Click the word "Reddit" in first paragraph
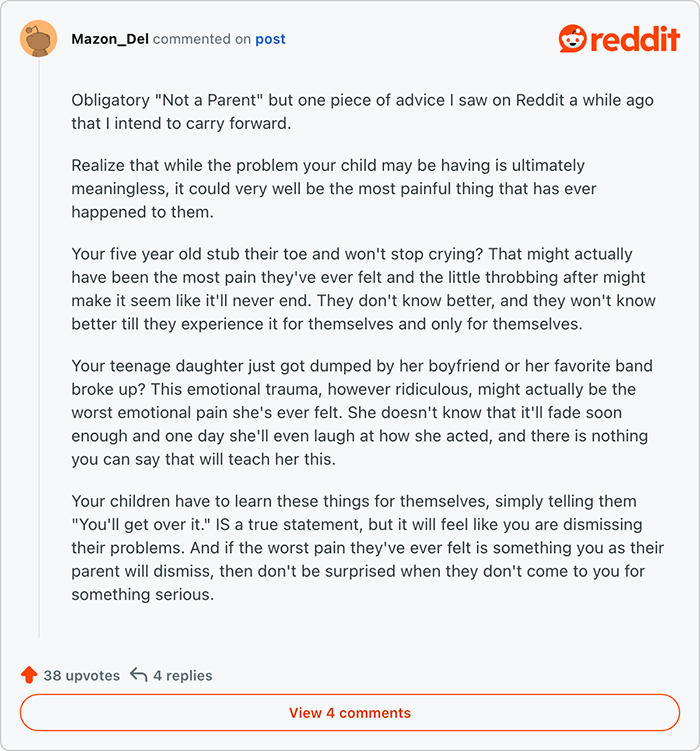 [540, 100]
